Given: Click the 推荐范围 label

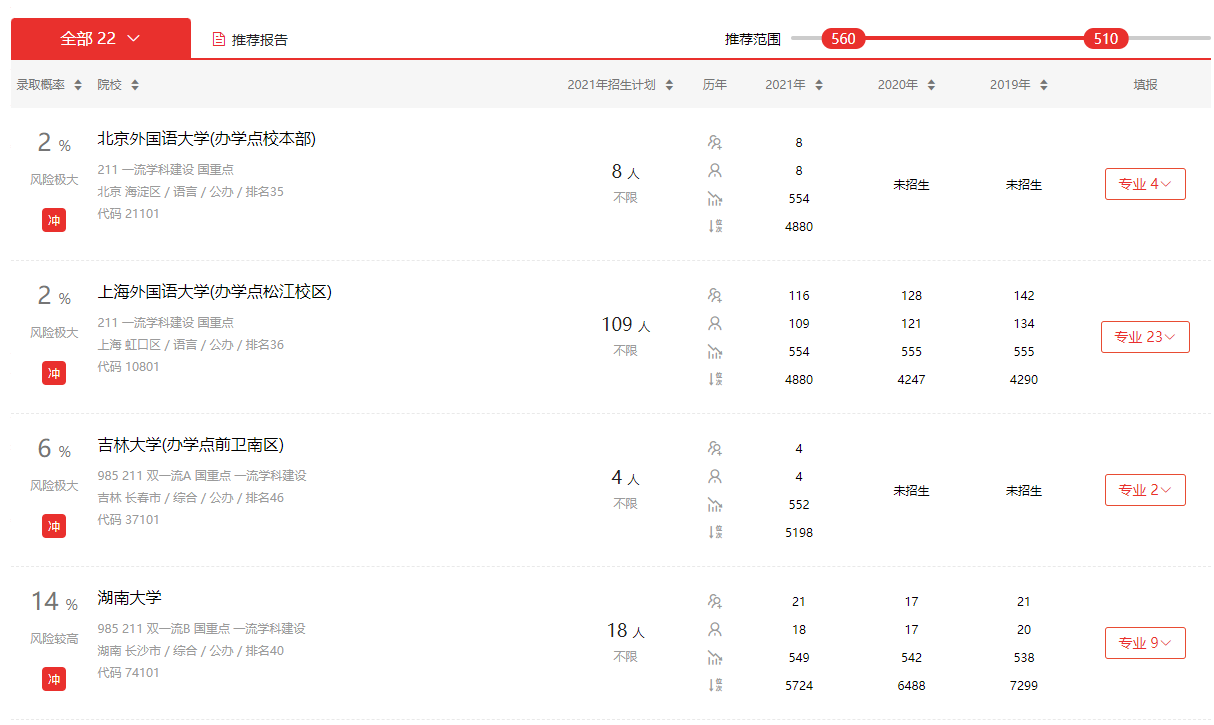Looking at the screenshot, I should pyautogui.click(x=752, y=39).
